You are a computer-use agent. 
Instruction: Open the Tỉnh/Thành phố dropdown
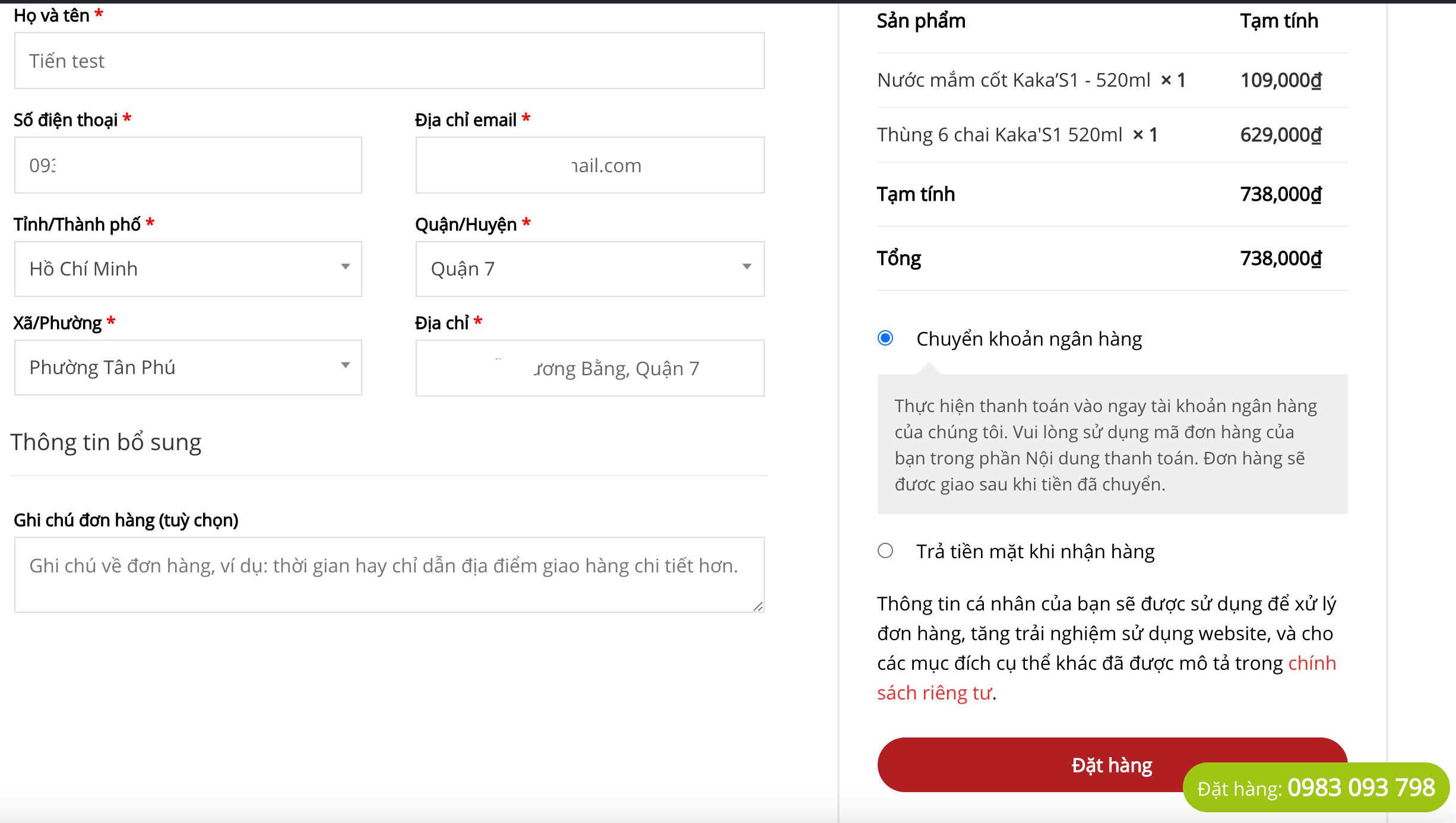188,269
